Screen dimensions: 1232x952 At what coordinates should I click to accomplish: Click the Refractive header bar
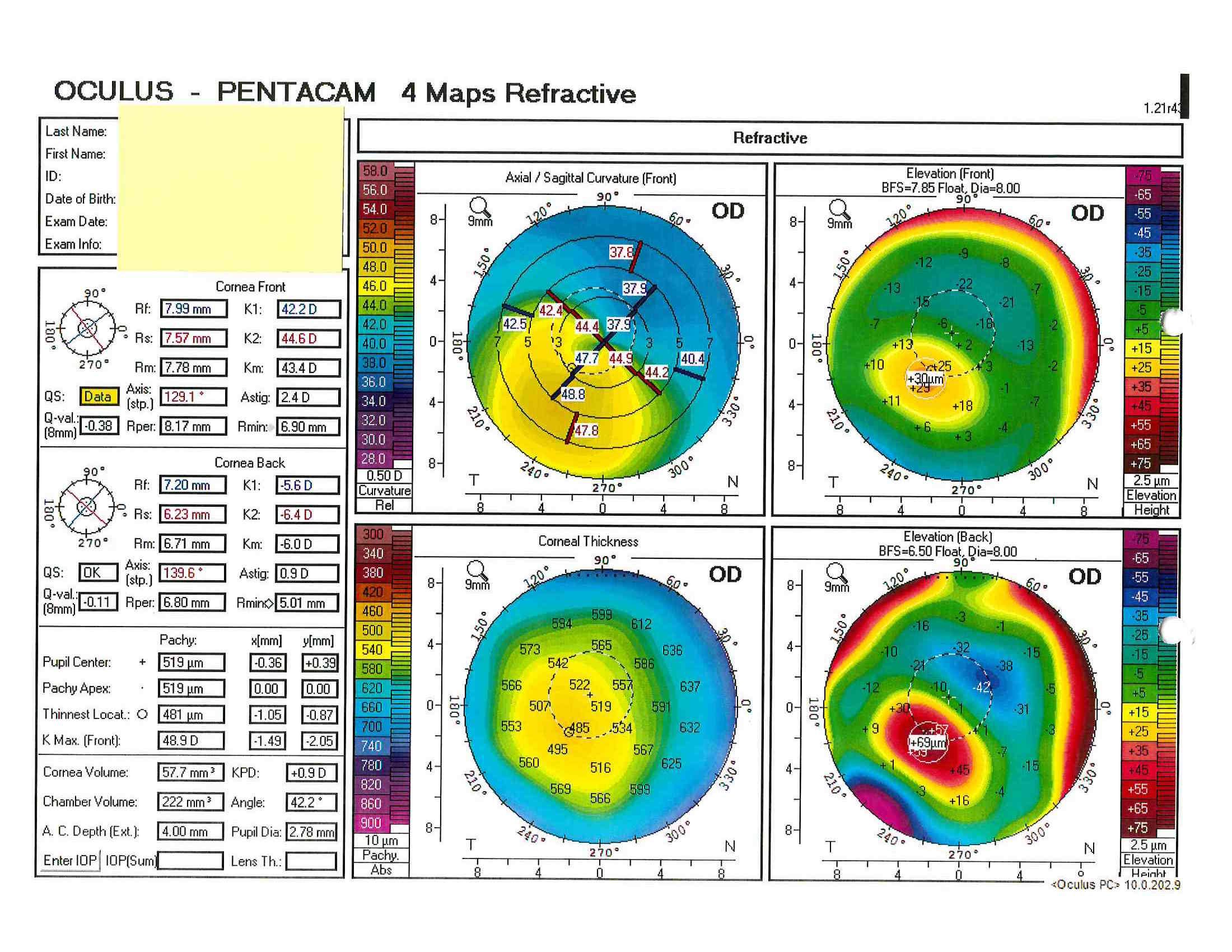point(769,138)
